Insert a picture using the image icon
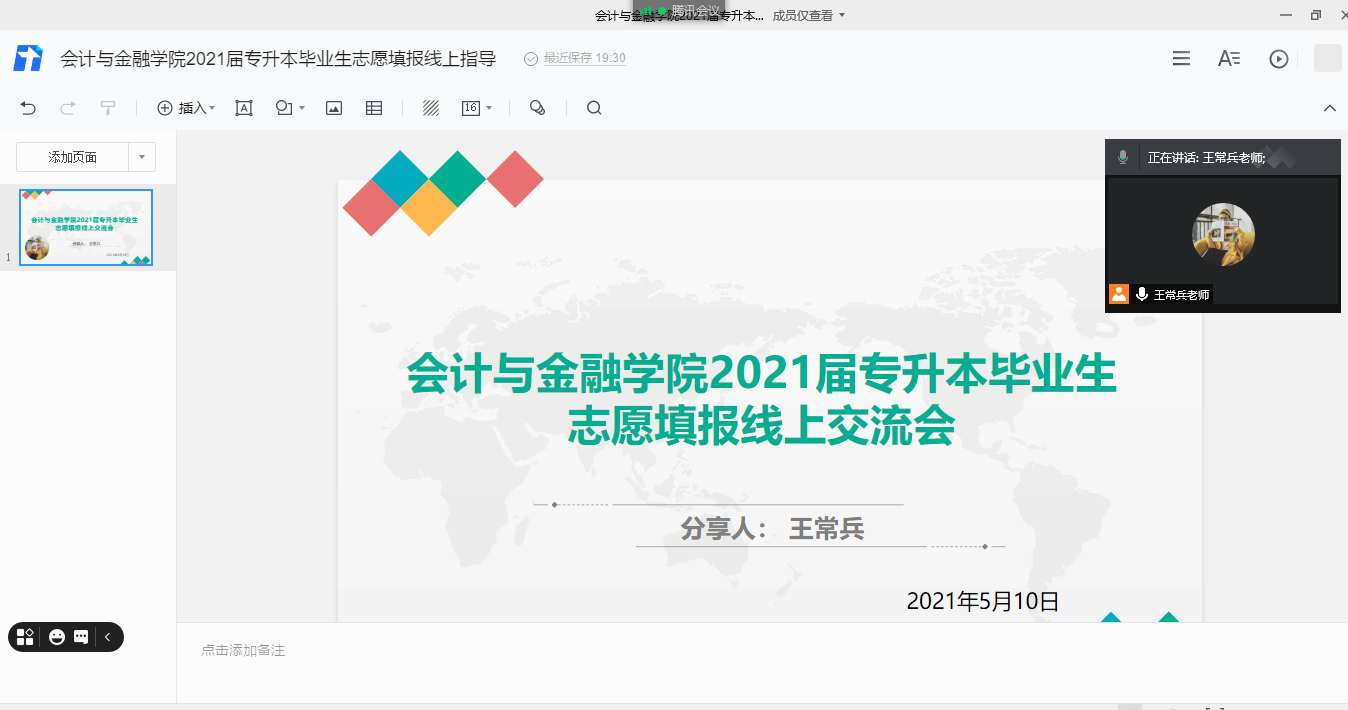The image size is (1348, 710). coord(334,108)
